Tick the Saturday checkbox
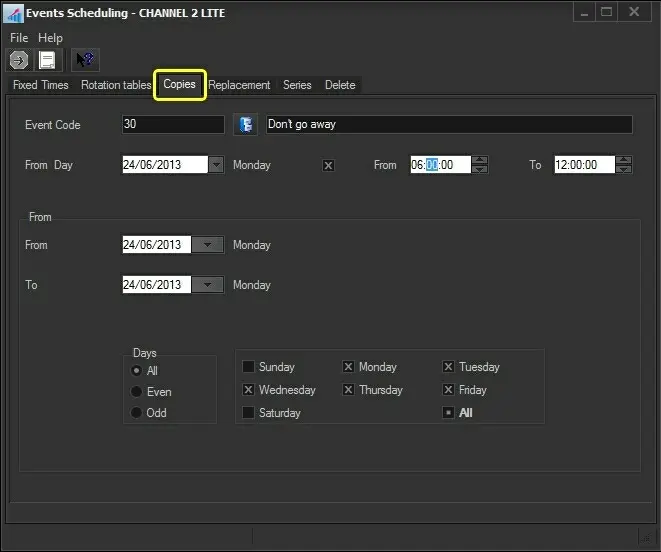This screenshot has height=552, width=661. coord(249,413)
